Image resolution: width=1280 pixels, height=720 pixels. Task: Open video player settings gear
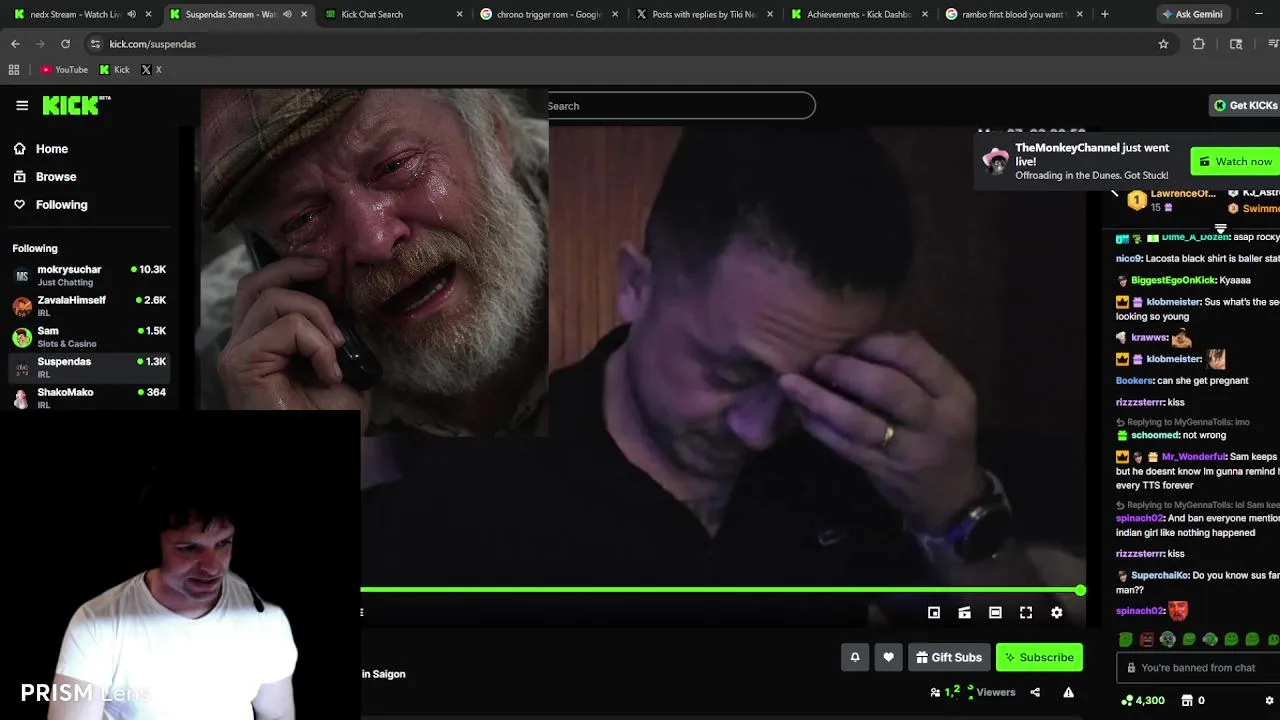1057,613
